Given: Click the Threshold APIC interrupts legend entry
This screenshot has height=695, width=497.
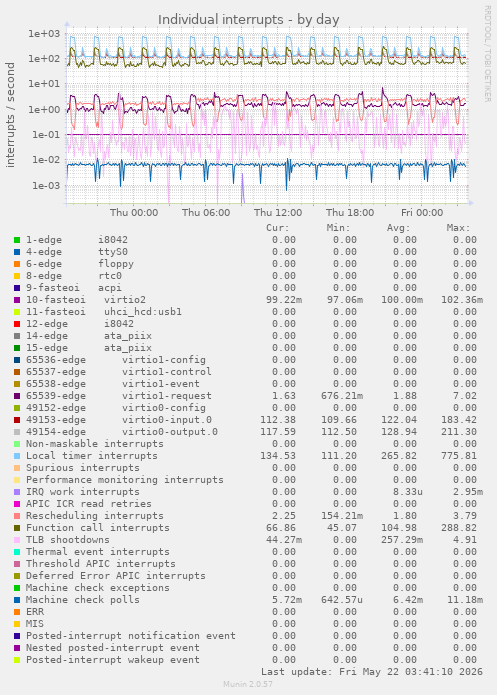Looking at the screenshot, I should click(101, 564).
